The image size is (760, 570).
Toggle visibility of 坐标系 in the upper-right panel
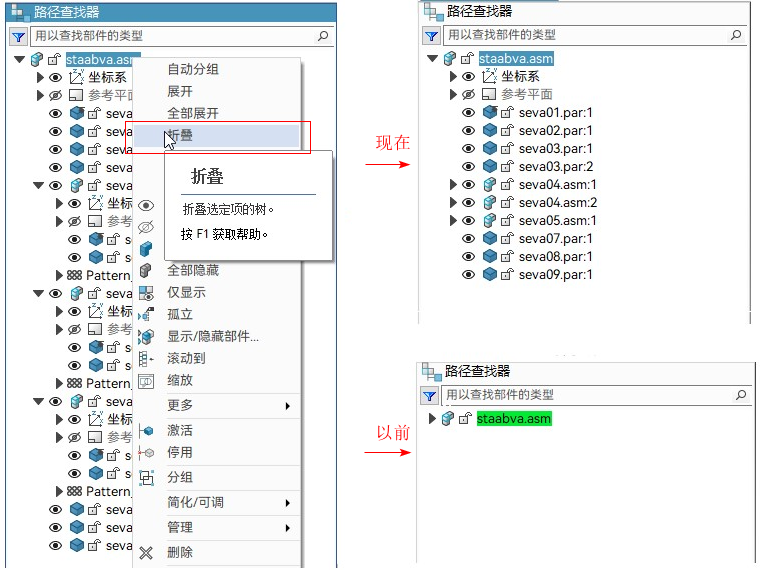[x=468, y=77]
